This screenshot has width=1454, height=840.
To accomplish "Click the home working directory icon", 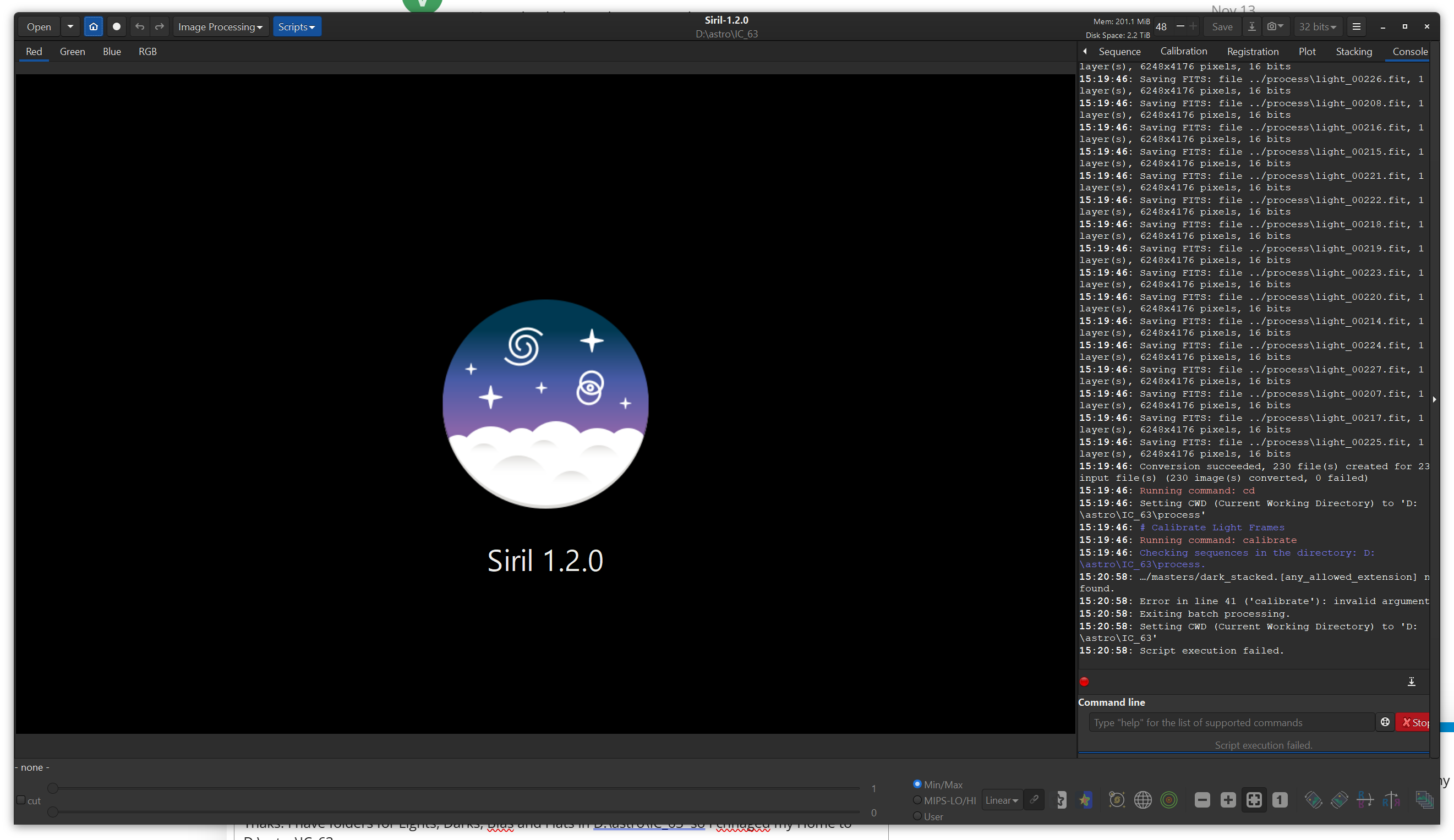I will (x=94, y=26).
